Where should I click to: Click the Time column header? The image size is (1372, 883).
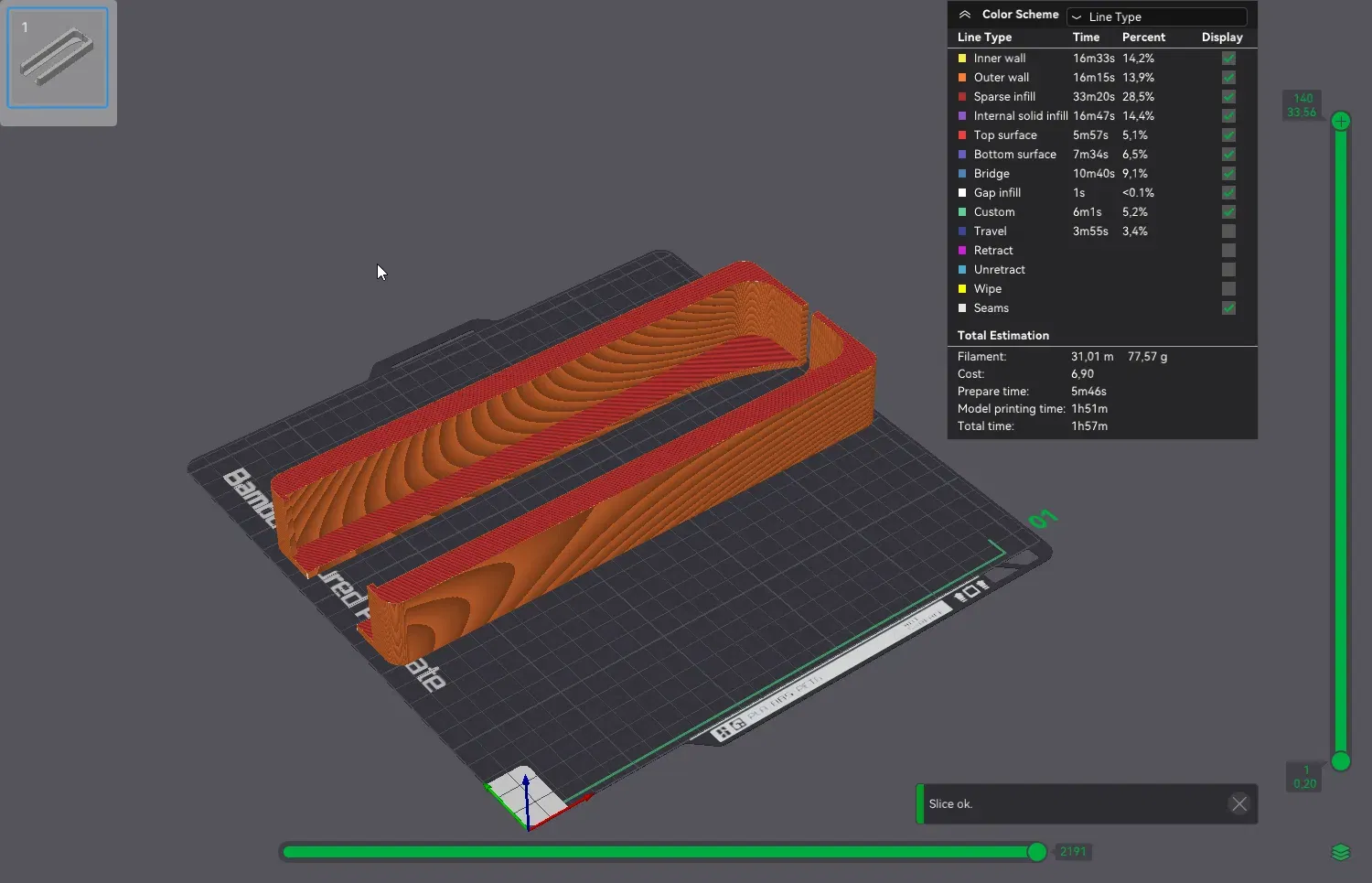[x=1086, y=38]
